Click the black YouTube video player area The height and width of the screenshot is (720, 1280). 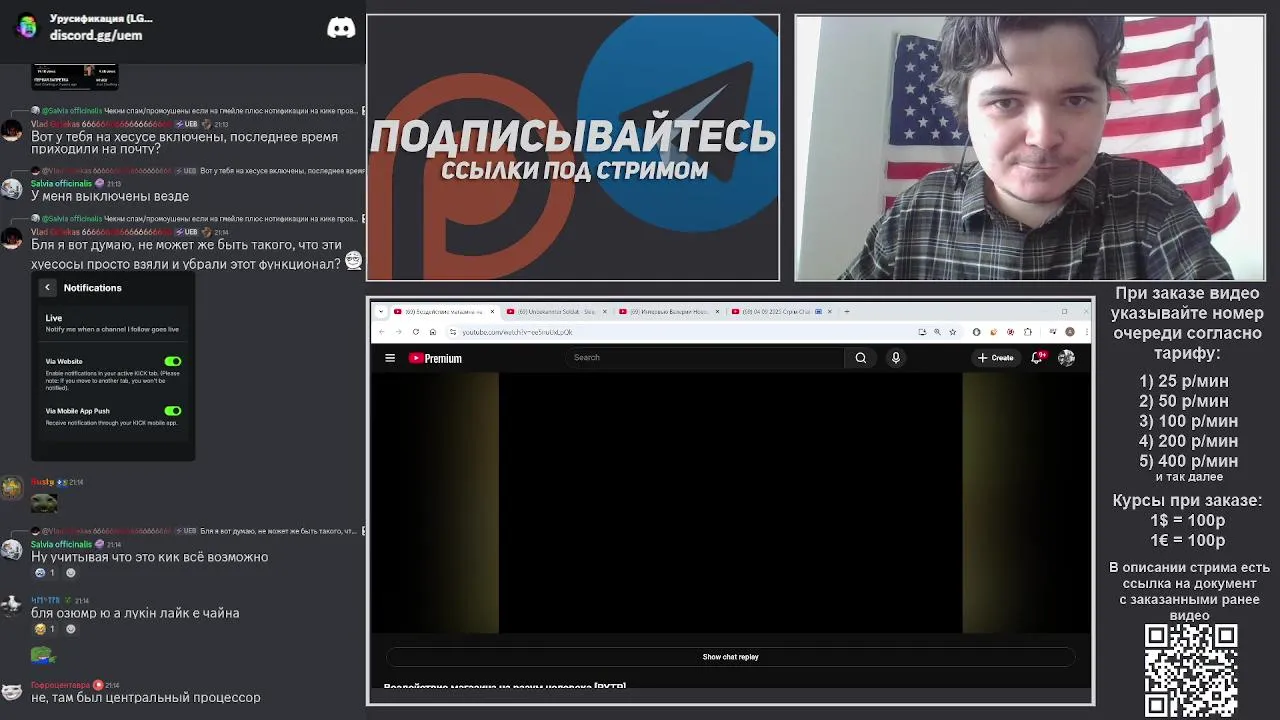tap(730, 503)
